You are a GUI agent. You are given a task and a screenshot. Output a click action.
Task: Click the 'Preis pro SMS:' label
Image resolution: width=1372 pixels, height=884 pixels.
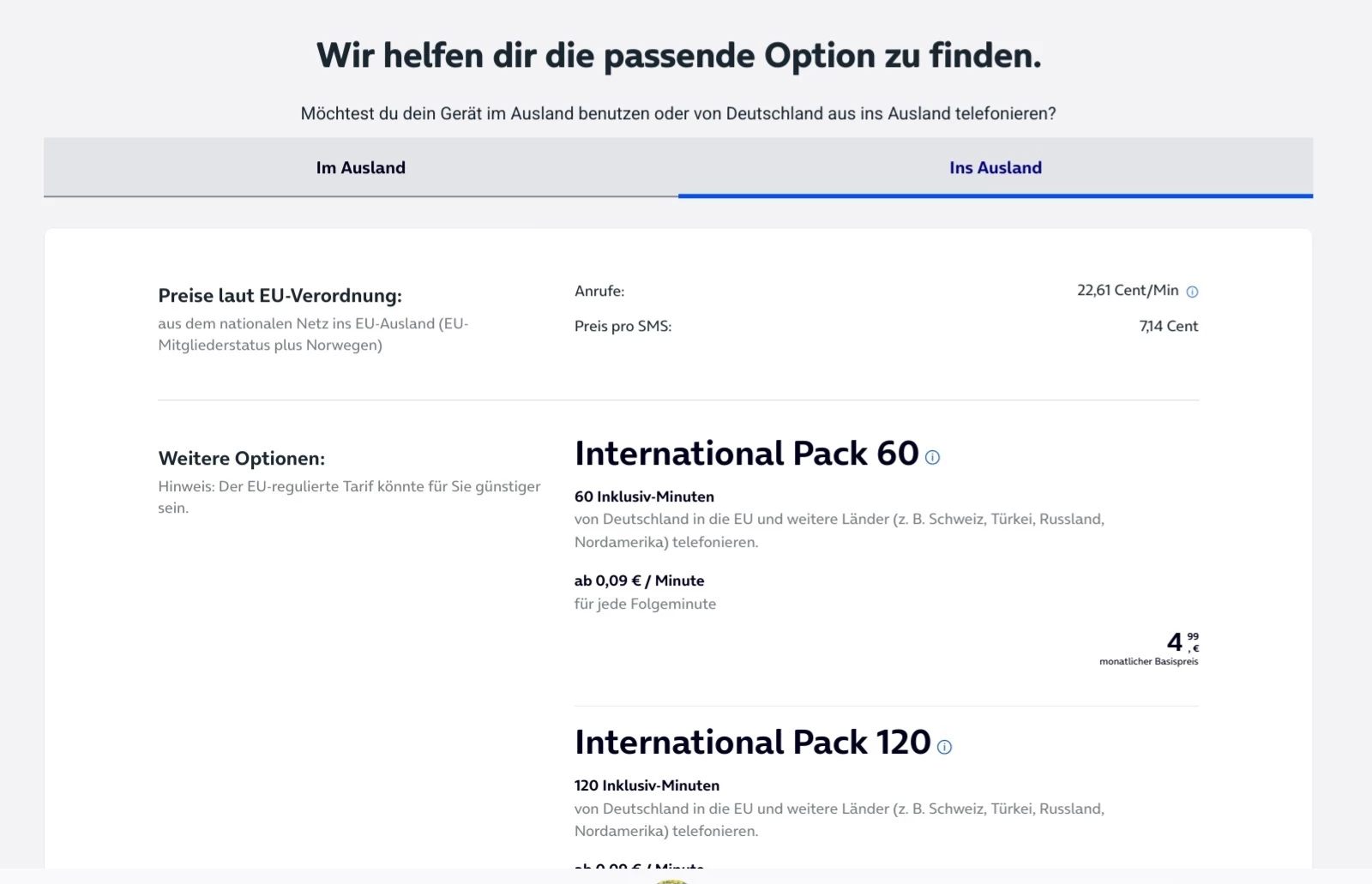623,326
